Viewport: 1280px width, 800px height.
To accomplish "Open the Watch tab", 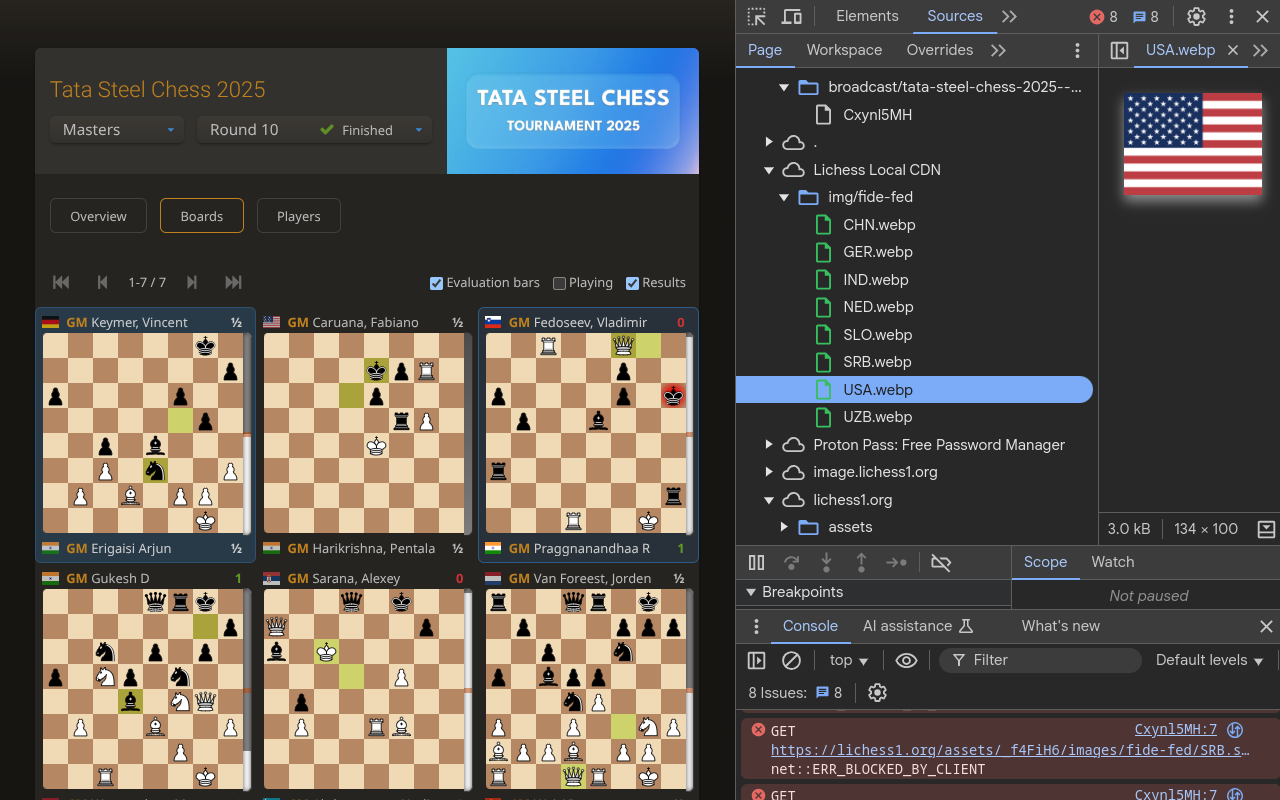I will 1113,562.
